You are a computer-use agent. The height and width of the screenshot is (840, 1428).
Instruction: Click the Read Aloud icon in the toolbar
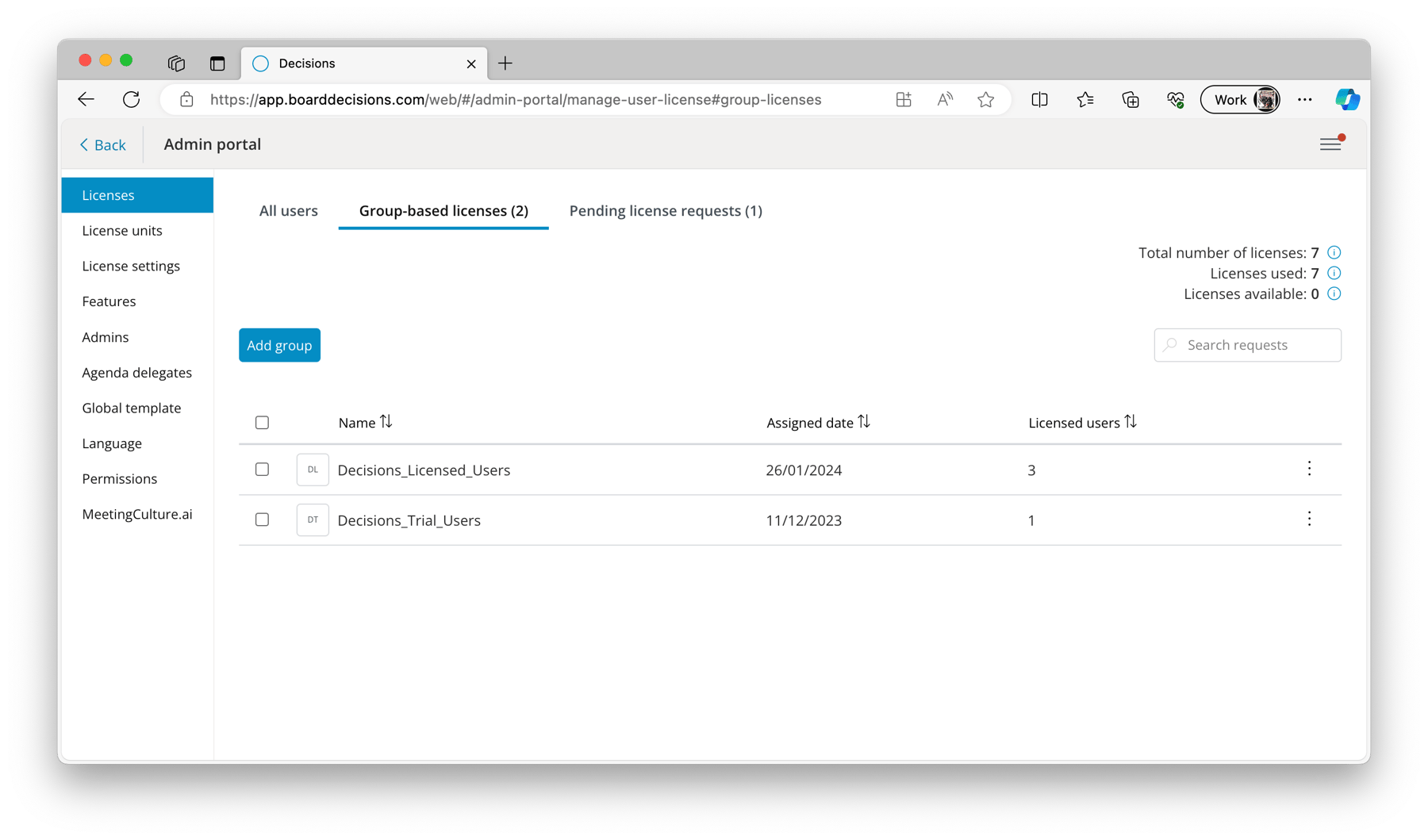click(944, 99)
